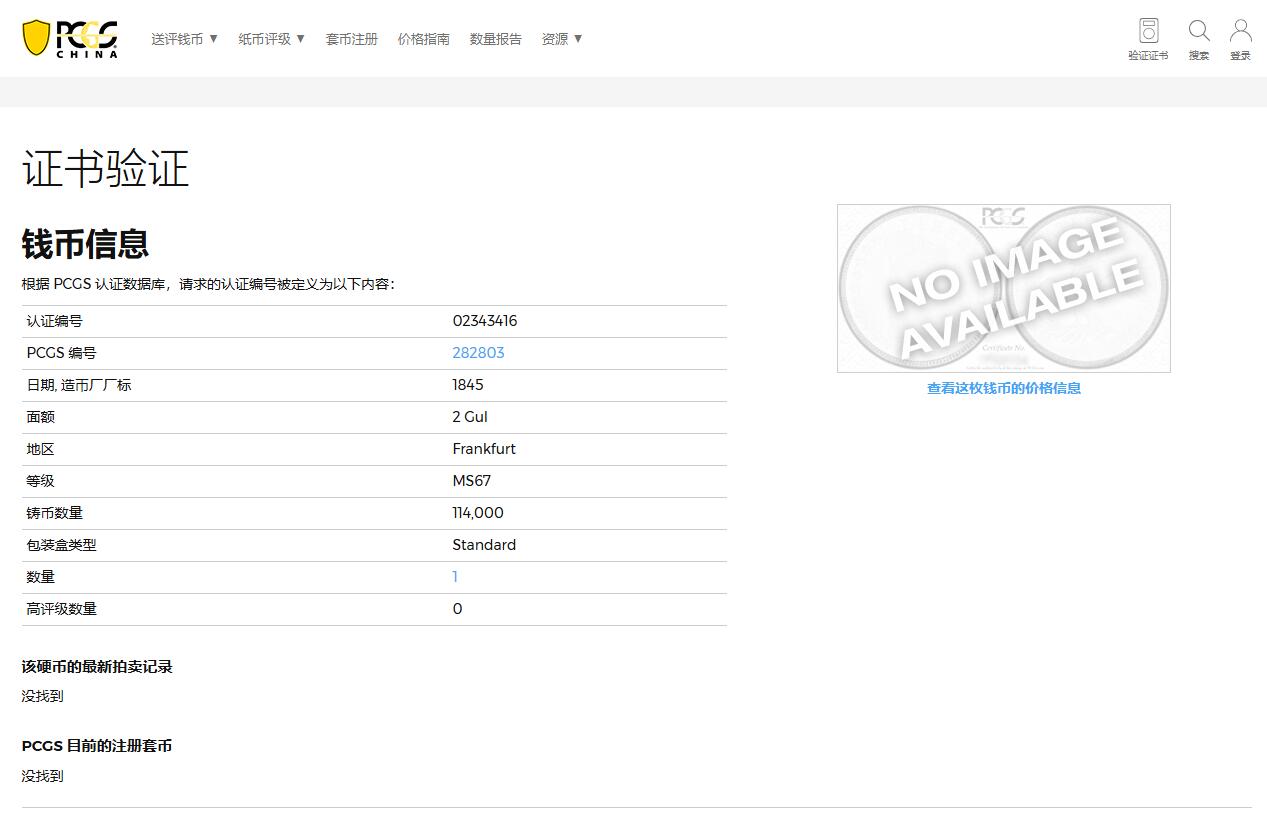Click the 日期, 造币厂厂标 row label
The image size is (1267, 823).
(x=79, y=385)
